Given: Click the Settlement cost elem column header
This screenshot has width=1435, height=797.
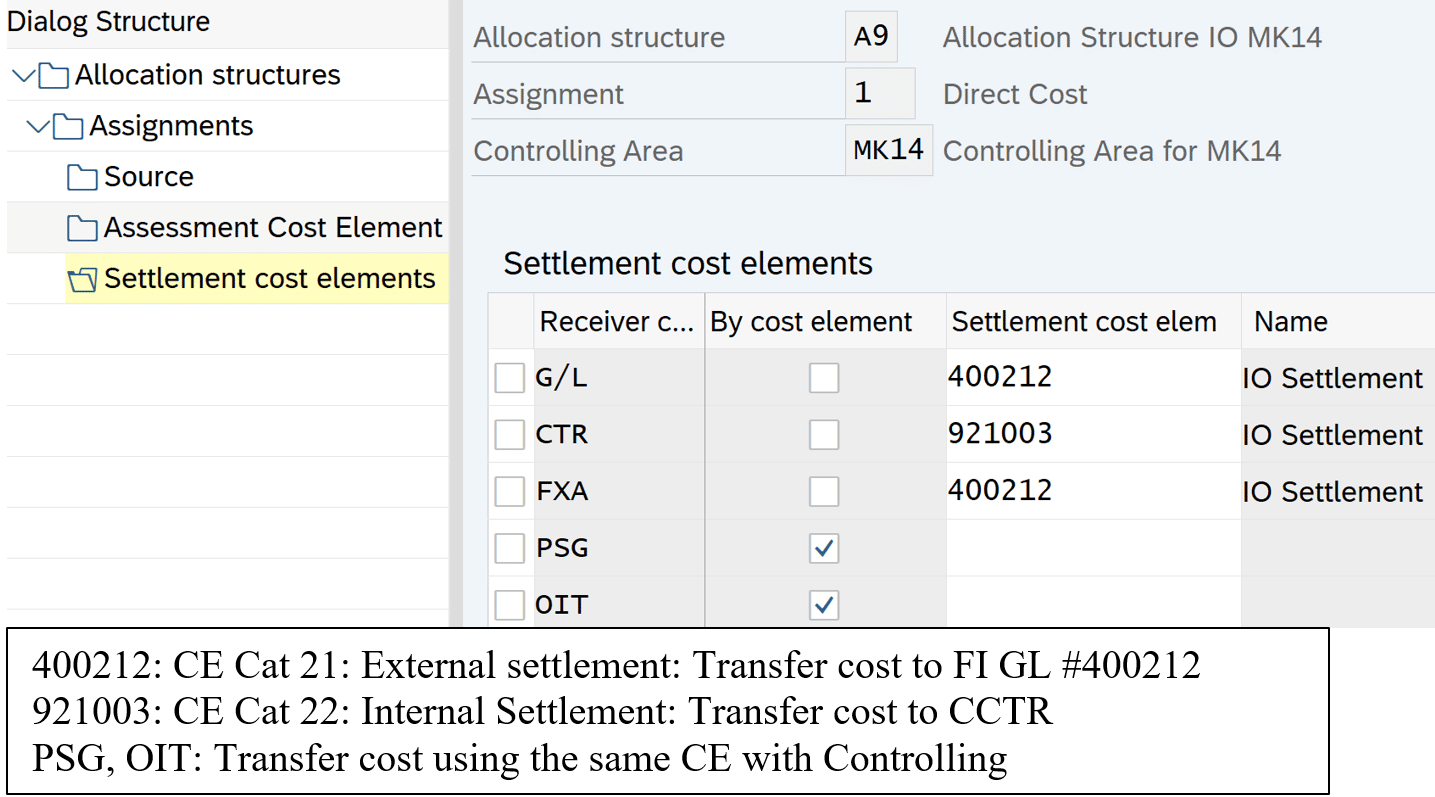Looking at the screenshot, I should [x=1083, y=322].
